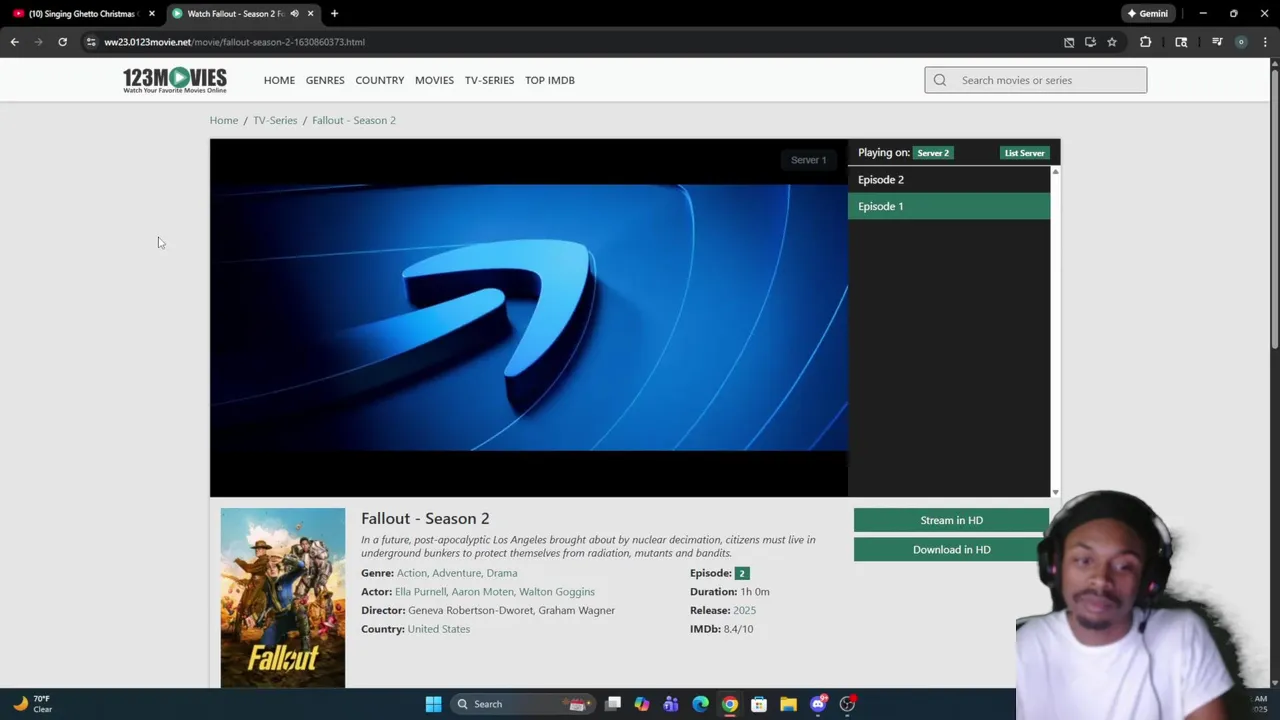
Task: Switch to the YouTube Singing Ghetto Christmas tab
Action: [x=81, y=14]
